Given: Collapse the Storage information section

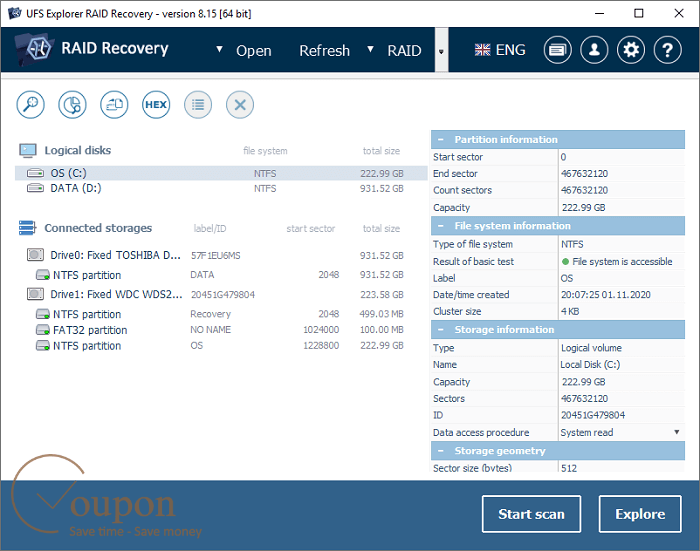Looking at the screenshot, I should point(441,330).
